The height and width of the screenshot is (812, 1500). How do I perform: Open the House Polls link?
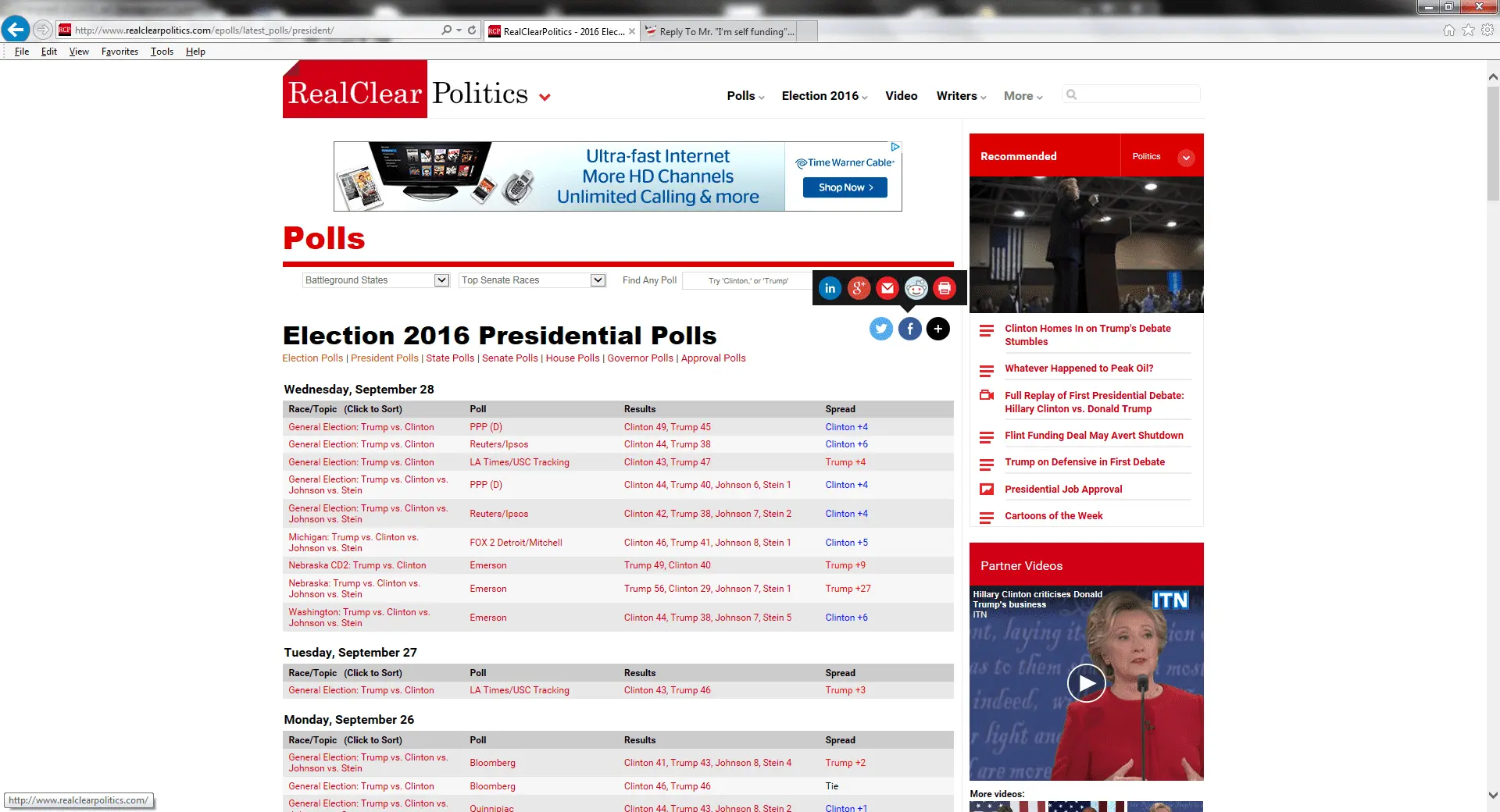(x=573, y=358)
